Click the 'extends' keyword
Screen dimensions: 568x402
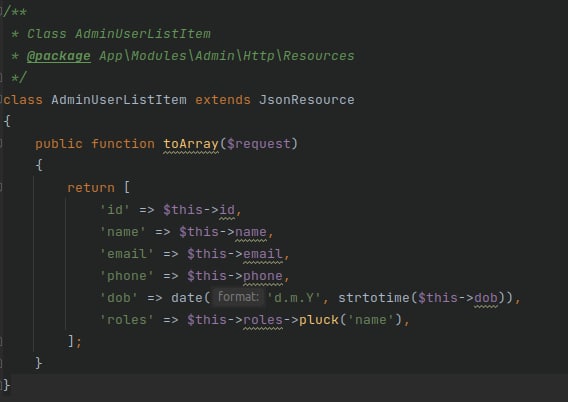(x=223, y=100)
